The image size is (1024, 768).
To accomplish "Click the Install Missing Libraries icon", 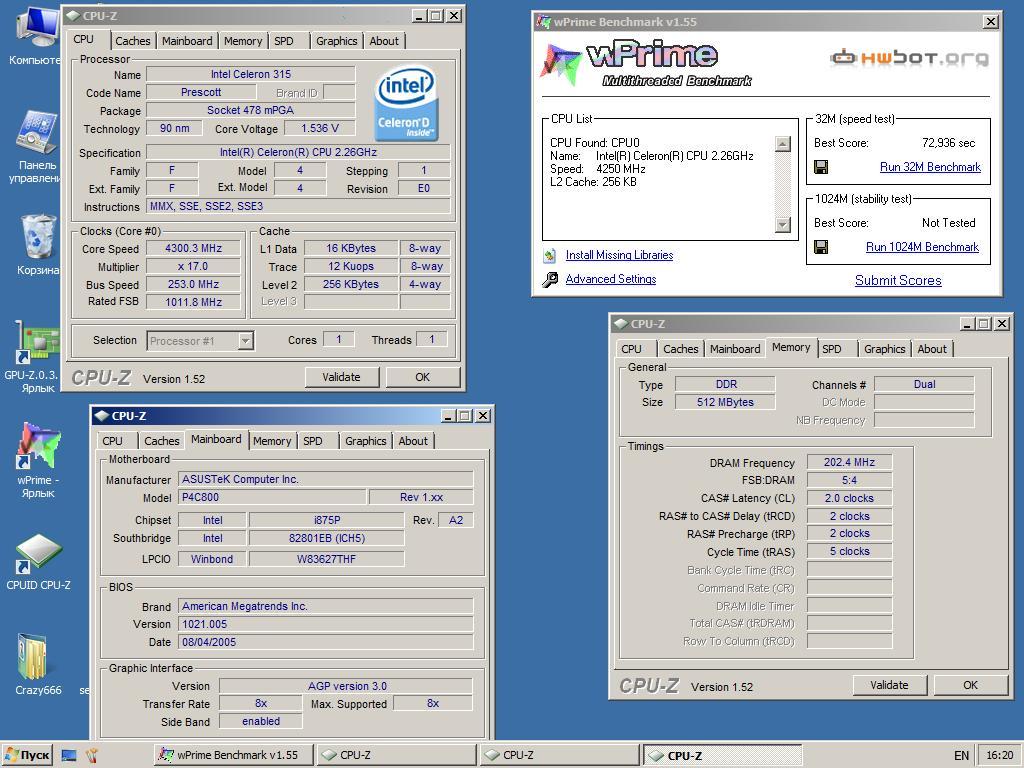I will click(x=550, y=255).
